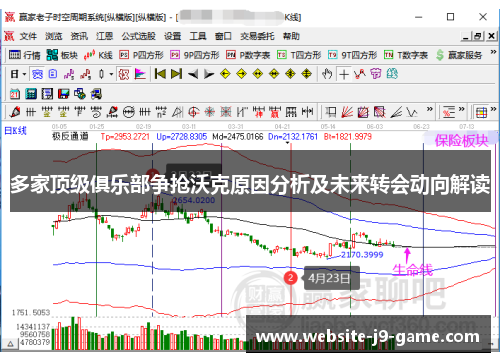The width and height of the screenshot is (500, 362).
Task: Open the 帮助 menu
Action: point(291,36)
